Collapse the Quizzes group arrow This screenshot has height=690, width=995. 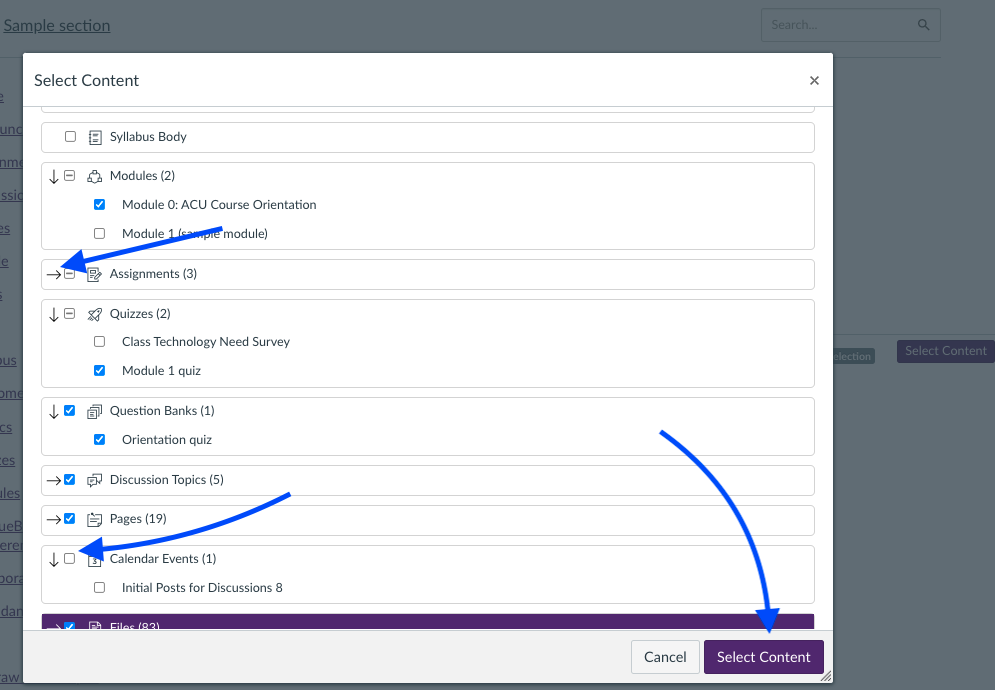(x=54, y=314)
